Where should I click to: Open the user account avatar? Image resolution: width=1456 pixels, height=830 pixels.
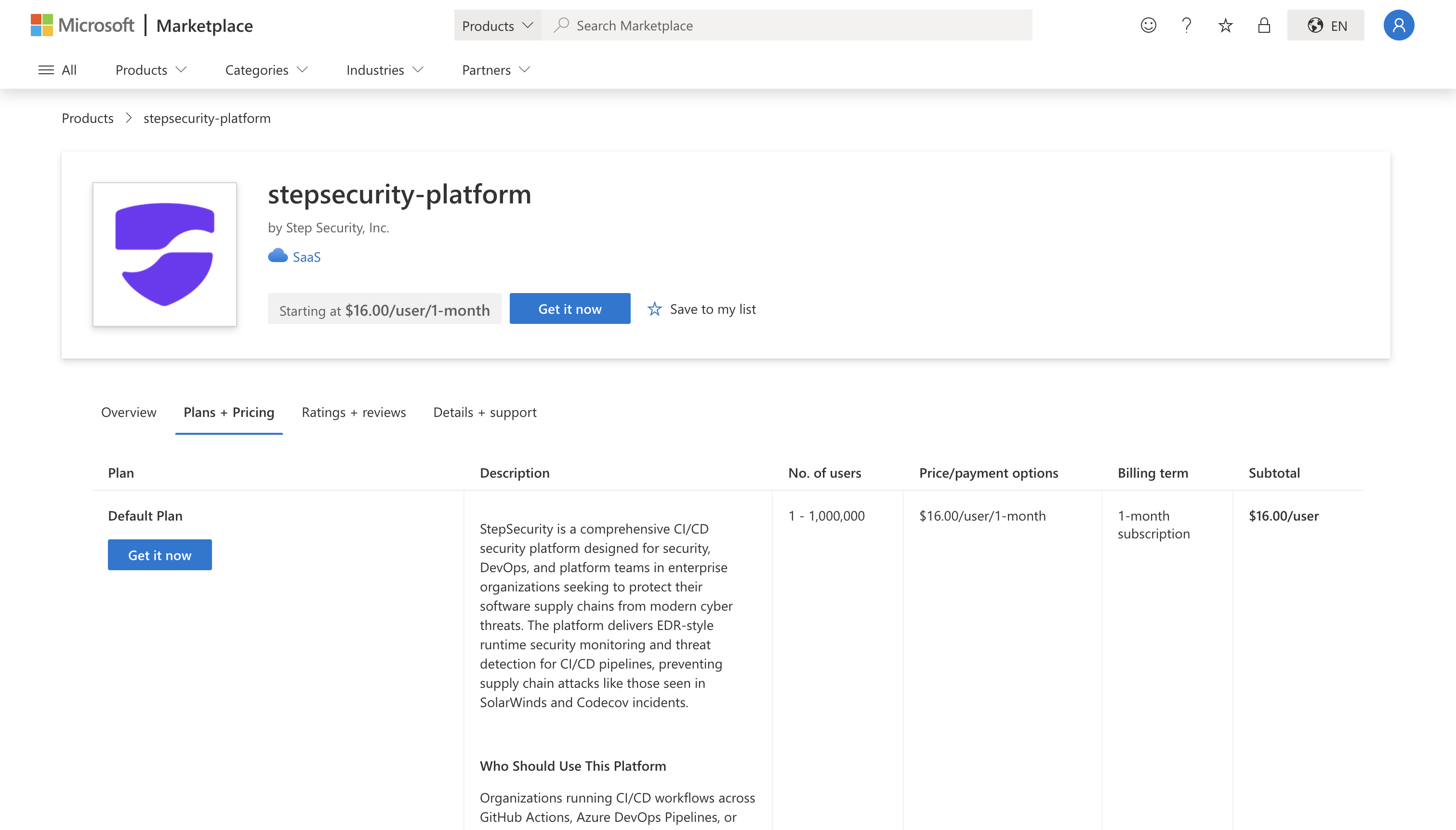point(1398,25)
